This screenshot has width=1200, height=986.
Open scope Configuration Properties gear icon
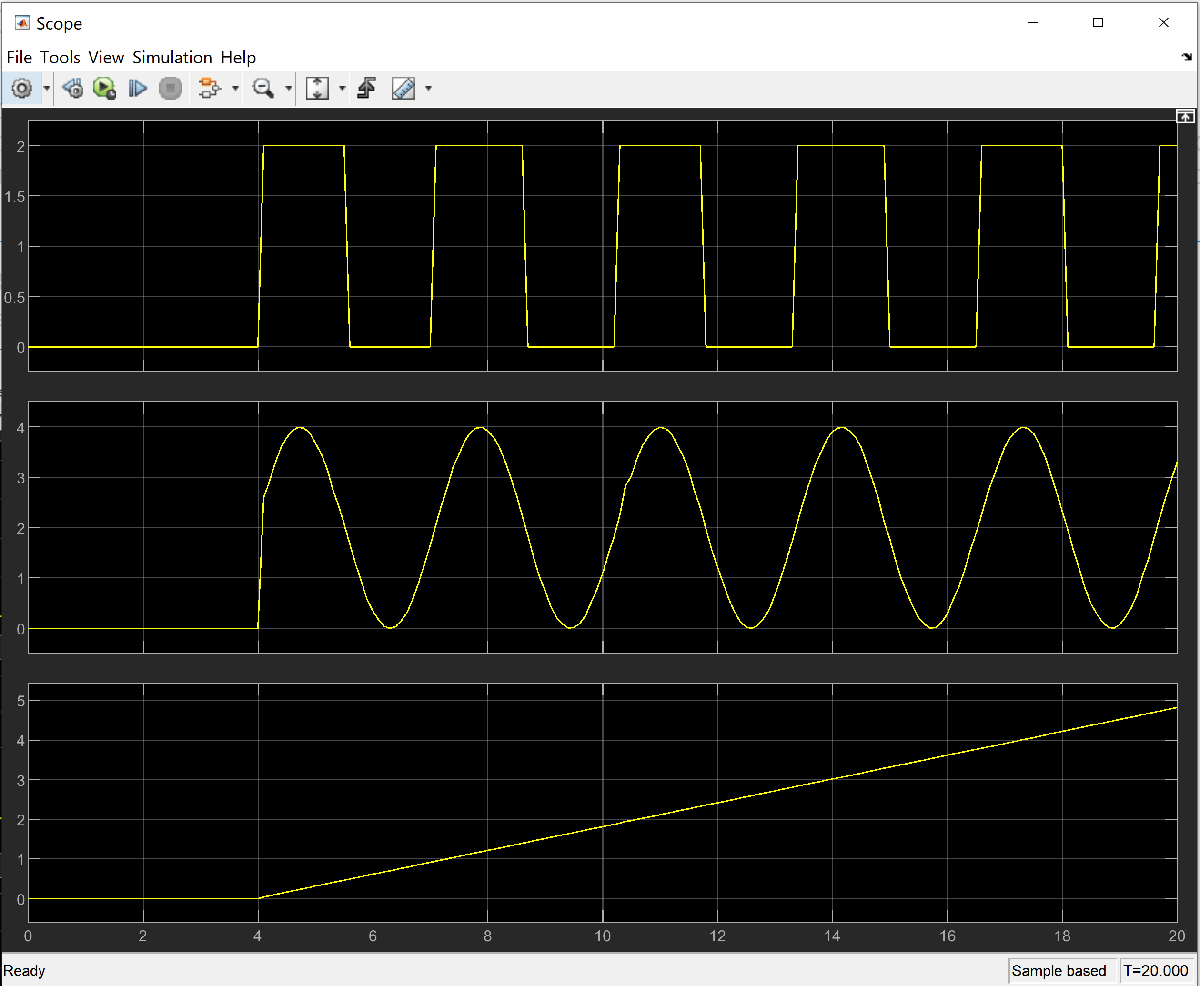coord(22,89)
